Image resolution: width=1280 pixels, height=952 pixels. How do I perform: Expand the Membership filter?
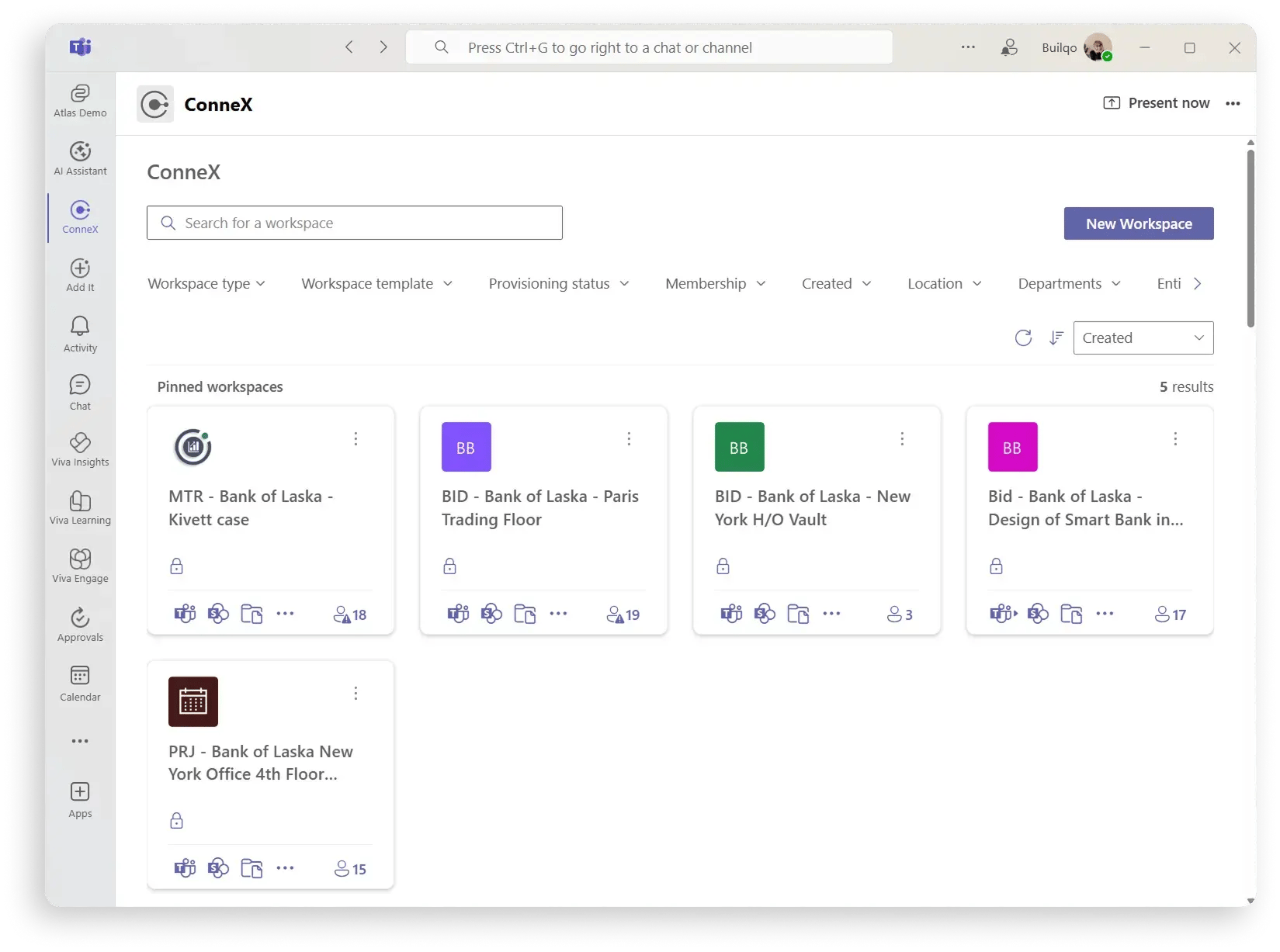tap(714, 283)
